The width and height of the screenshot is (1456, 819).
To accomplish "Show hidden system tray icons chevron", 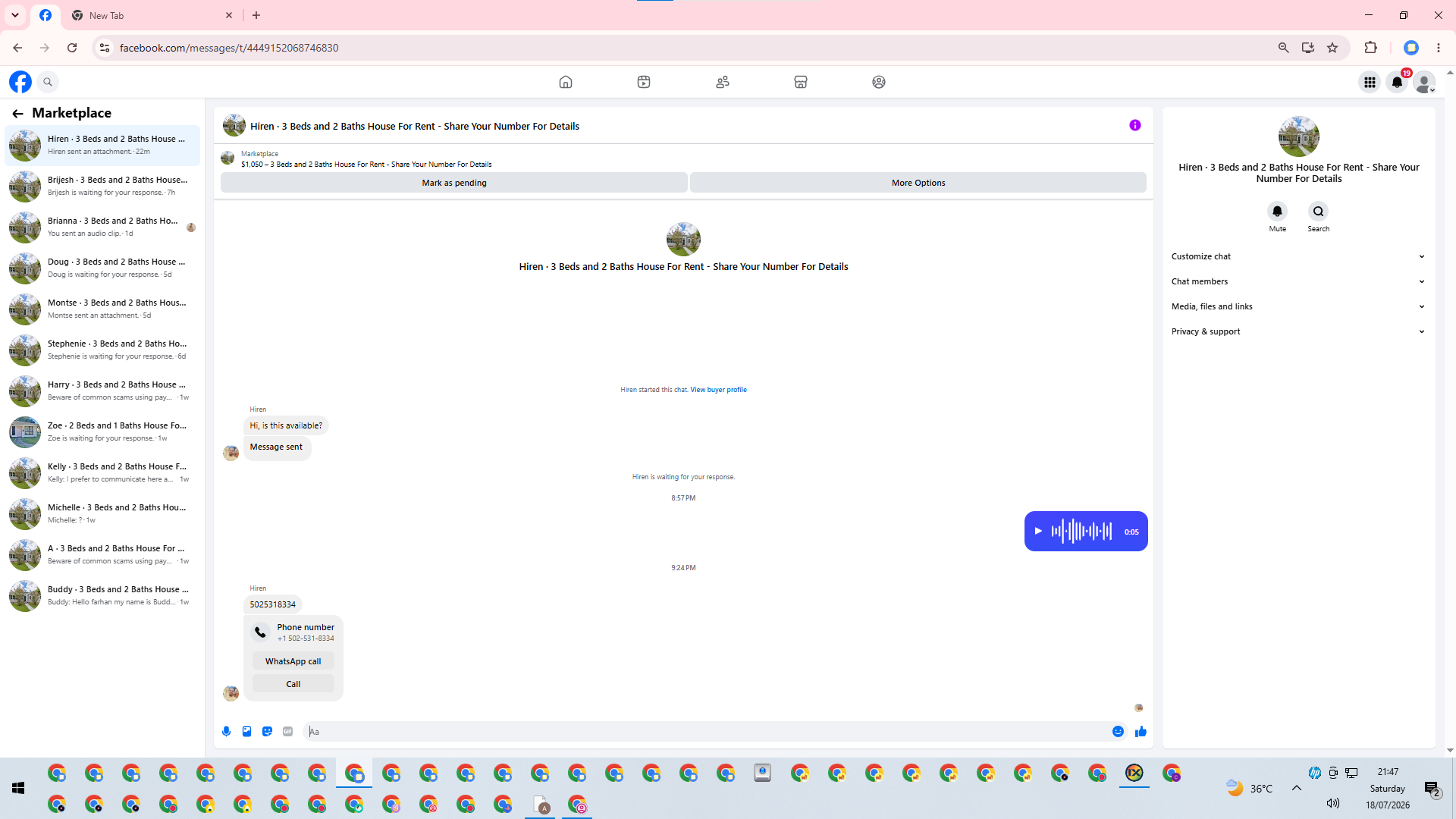I will pyautogui.click(x=1297, y=789).
